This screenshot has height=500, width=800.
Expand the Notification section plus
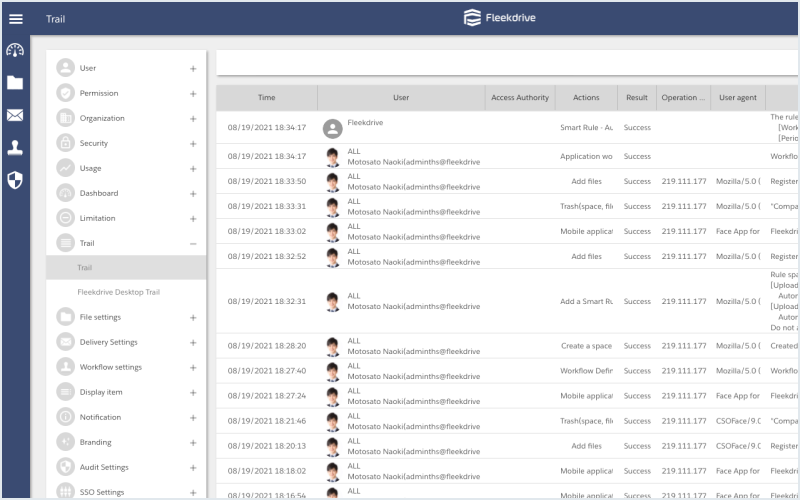(x=193, y=418)
